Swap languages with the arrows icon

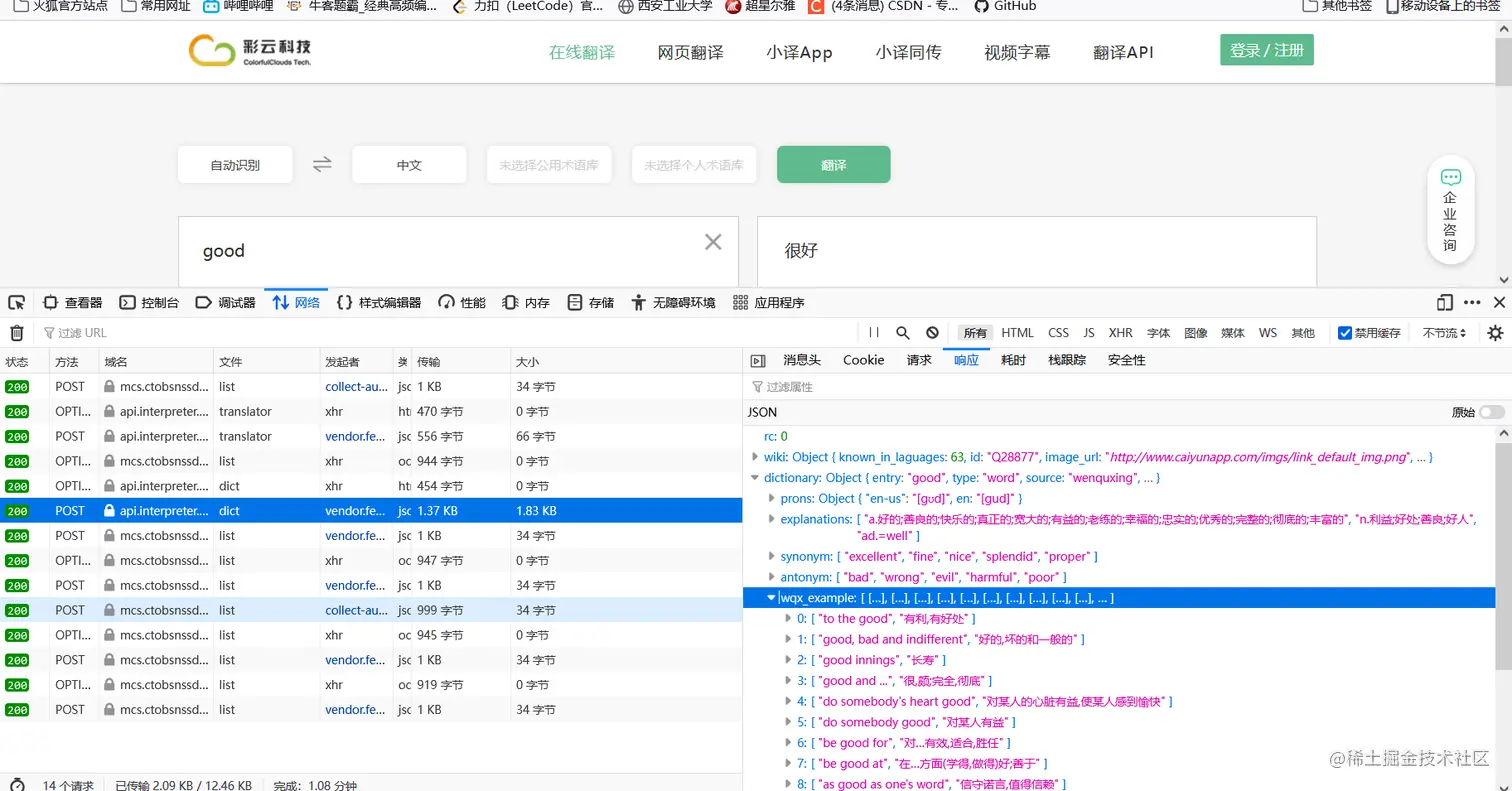click(x=322, y=165)
